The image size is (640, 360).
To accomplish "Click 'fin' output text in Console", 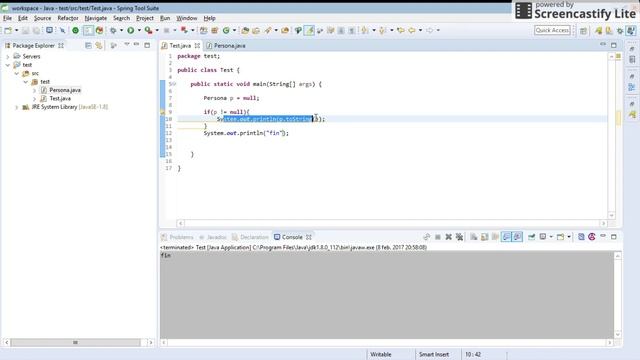I will coord(166,256).
